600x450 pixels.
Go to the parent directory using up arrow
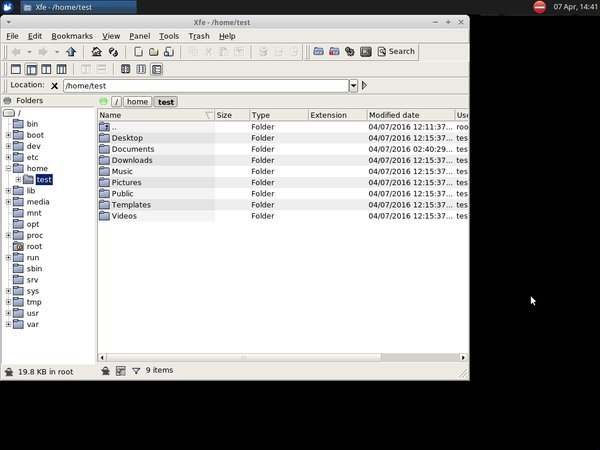pos(71,52)
